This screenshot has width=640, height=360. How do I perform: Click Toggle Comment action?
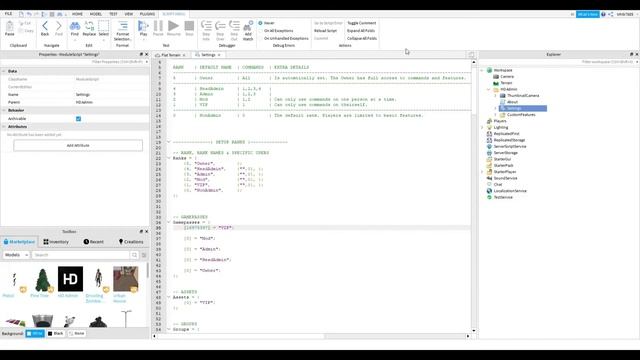[x=362, y=23]
